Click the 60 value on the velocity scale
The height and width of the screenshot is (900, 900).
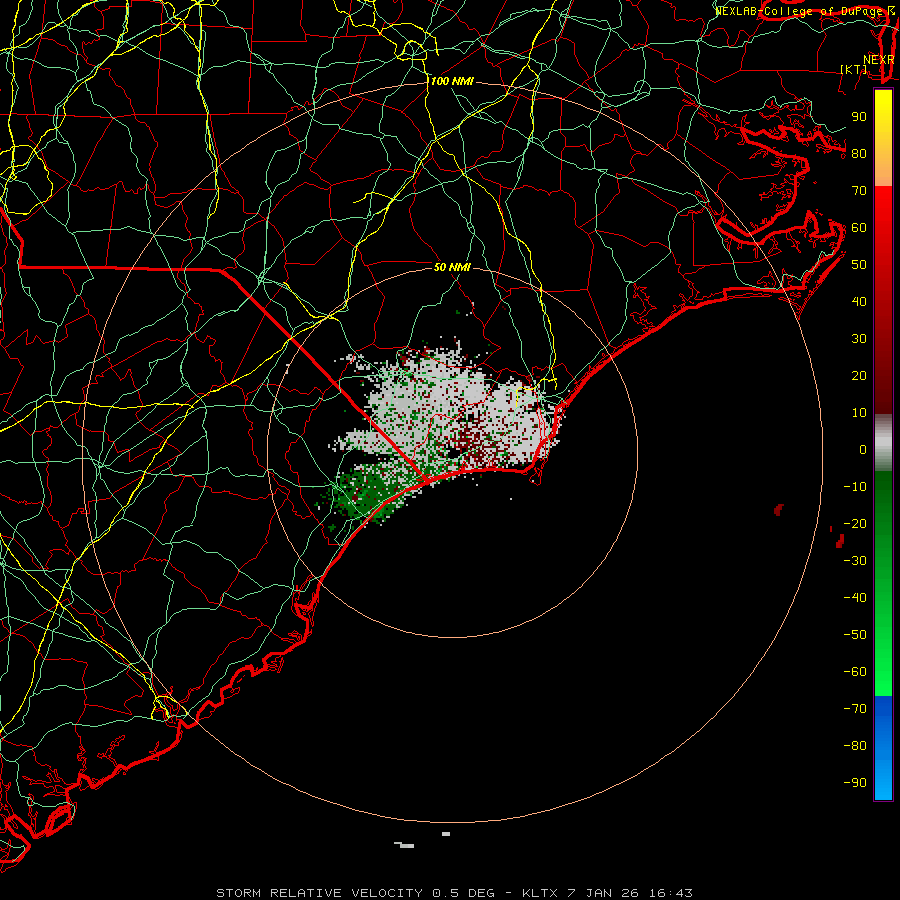click(859, 228)
